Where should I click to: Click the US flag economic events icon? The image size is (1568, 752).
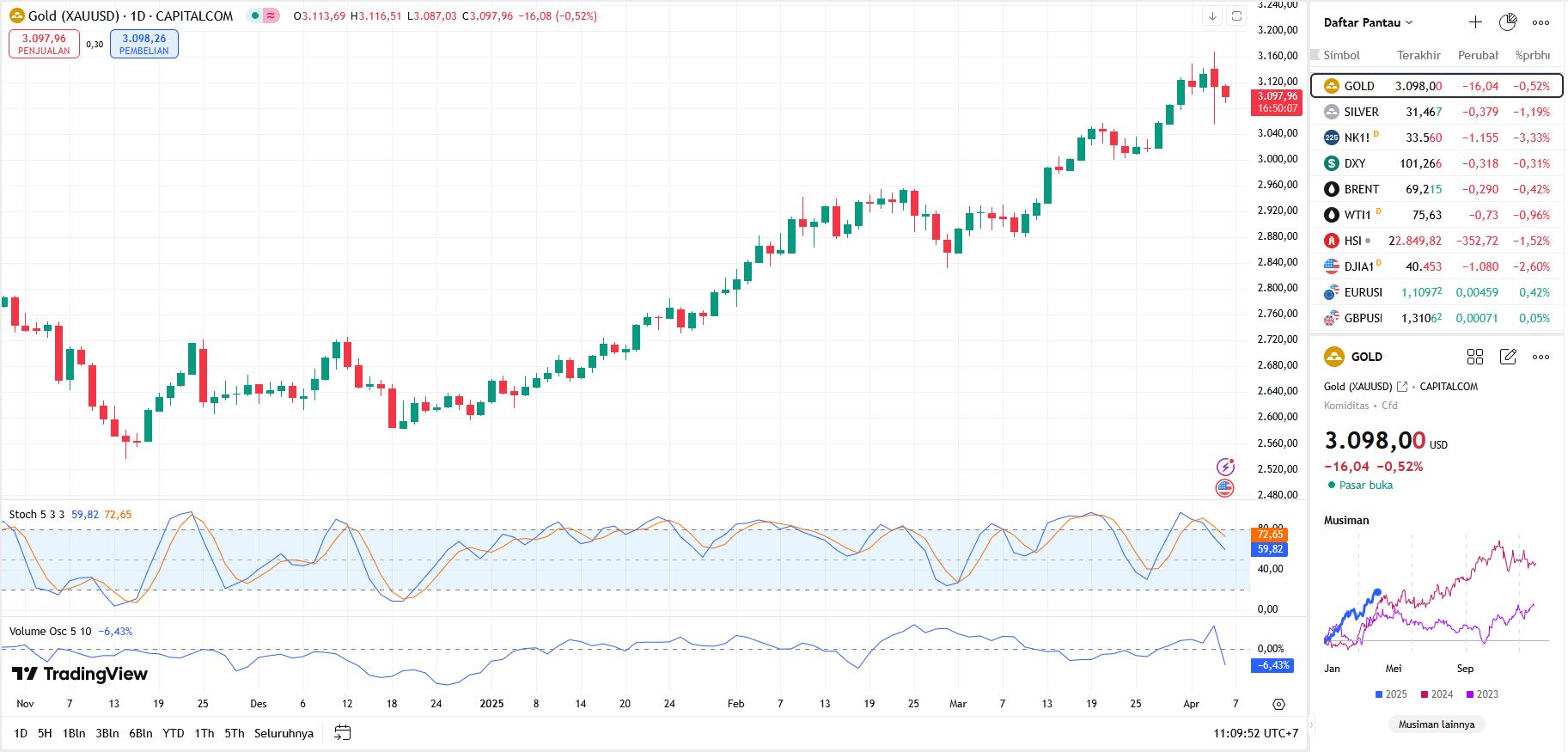pos(1225,488)
